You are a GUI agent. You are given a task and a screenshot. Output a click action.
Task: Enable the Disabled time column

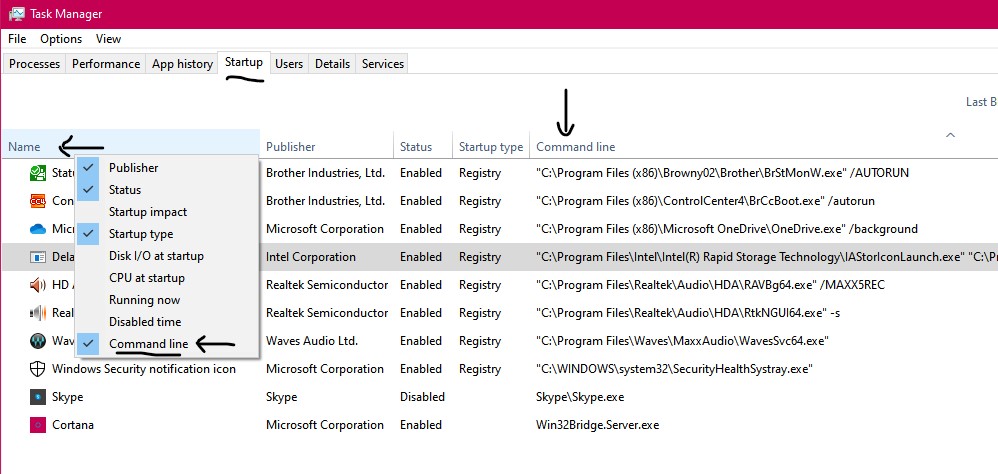(x=167, y=322)
